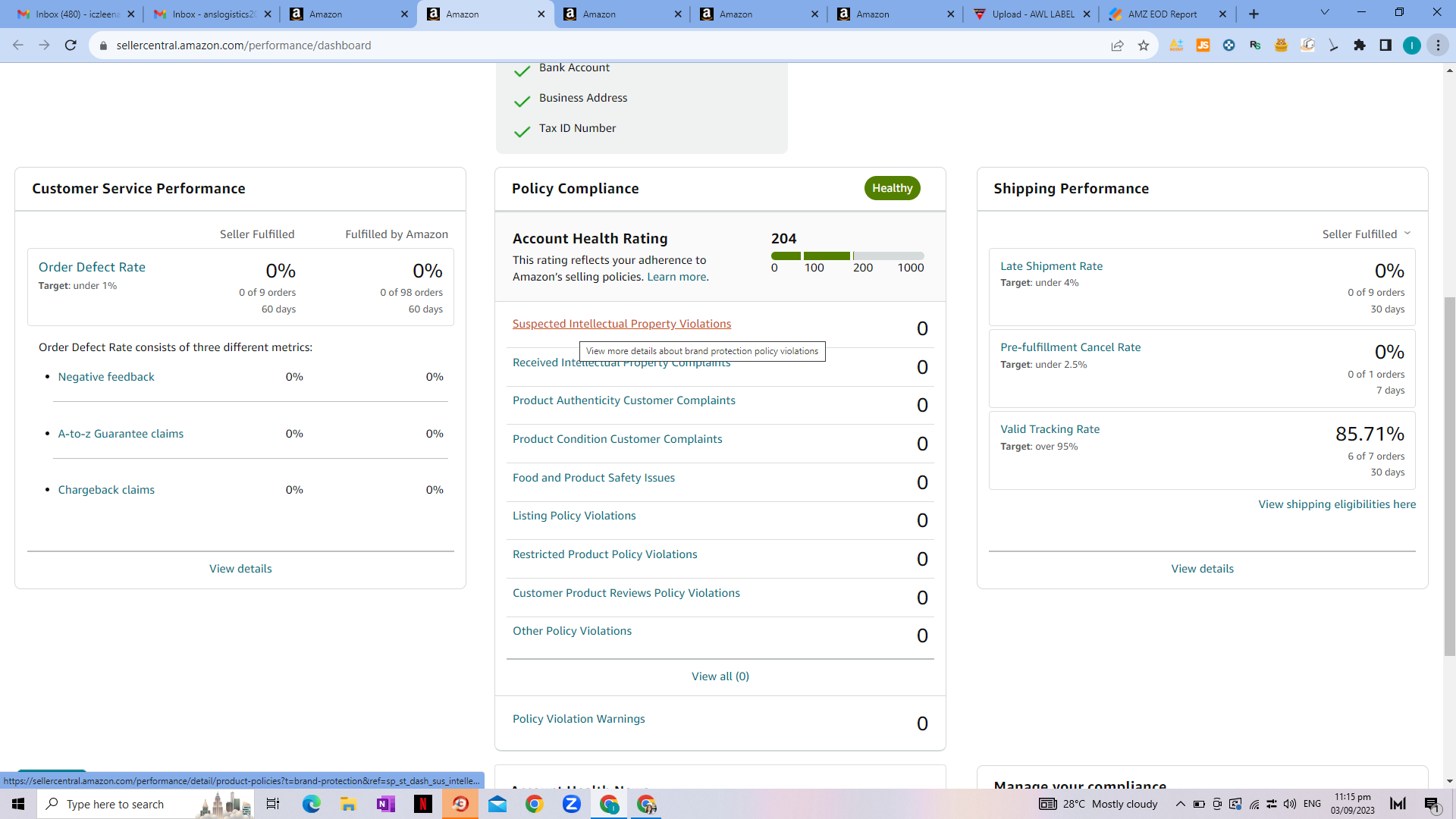Viewport: 1456px width, 819px height.
Task: Close the Upload - AWL LABEL tab
Action: point(1086,14)
